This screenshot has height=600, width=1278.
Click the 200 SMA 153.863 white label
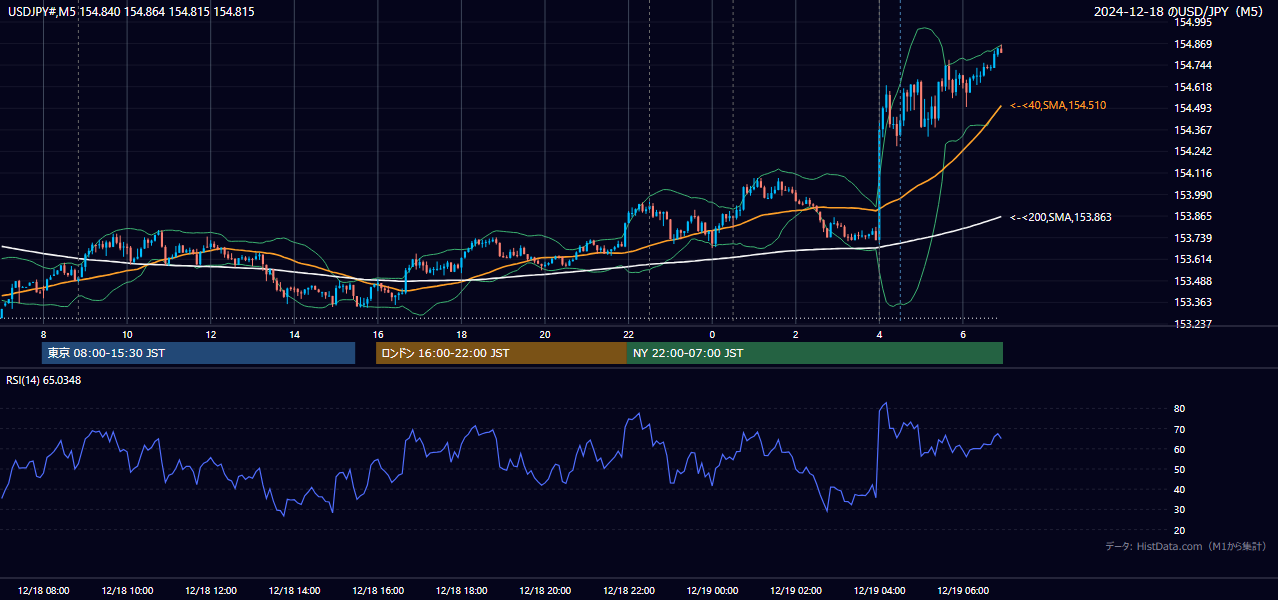pos(1061,217)
